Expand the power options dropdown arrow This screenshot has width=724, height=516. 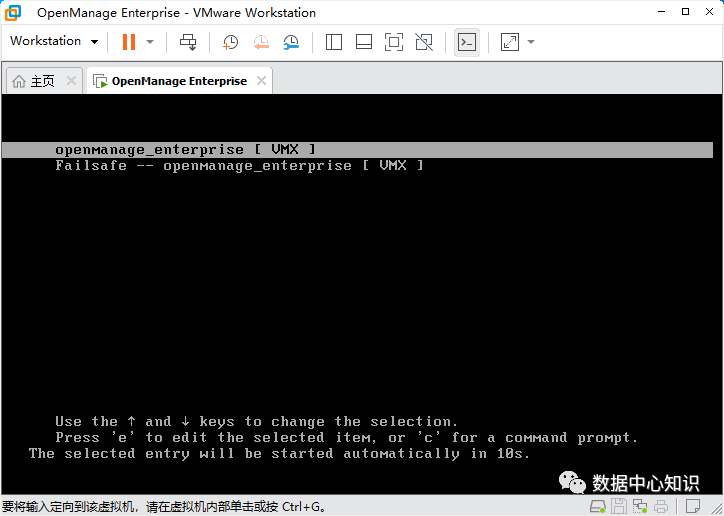[x=150, y=42]
